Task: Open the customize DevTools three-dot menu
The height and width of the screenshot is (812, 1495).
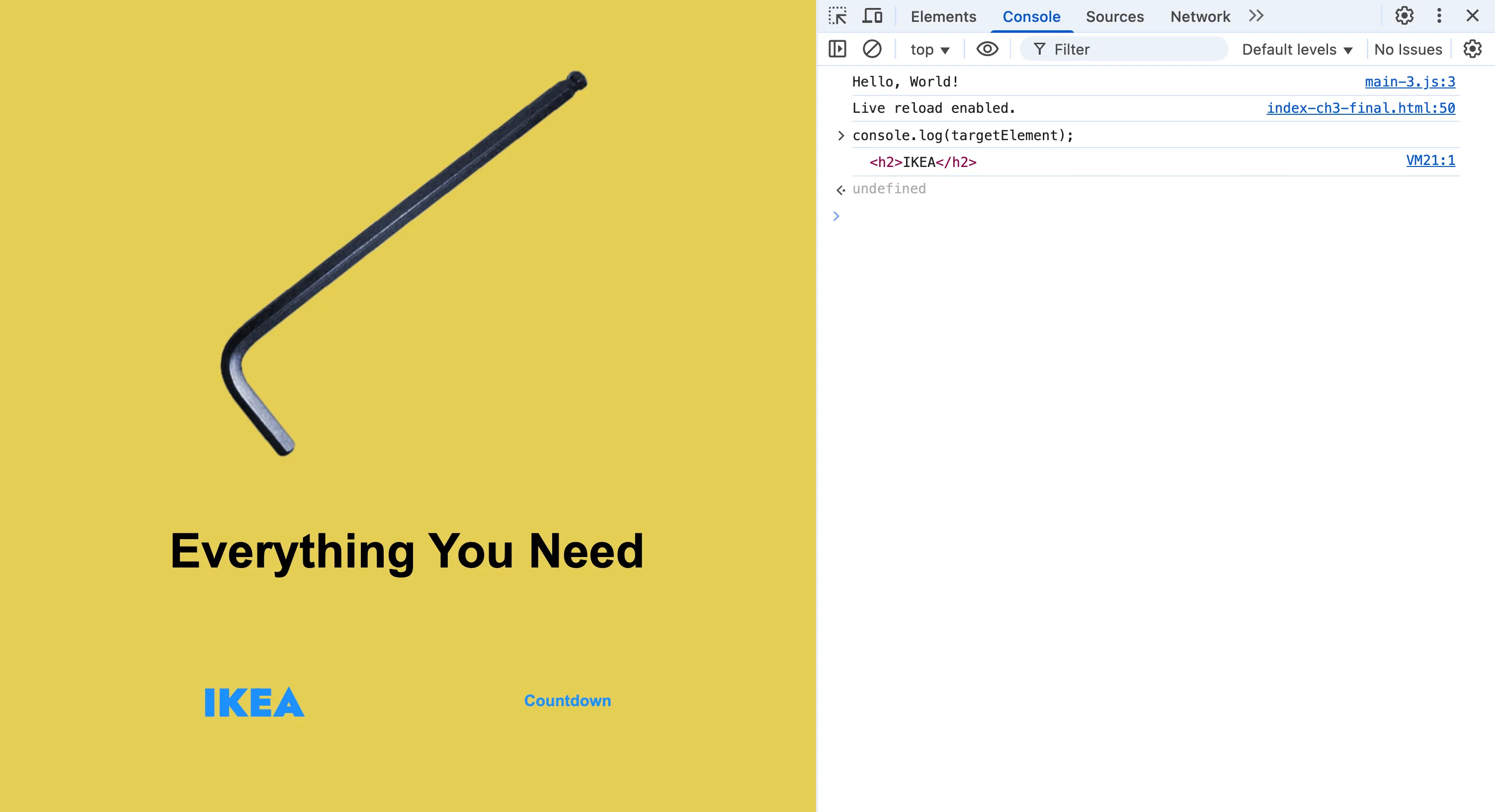Action: (1439, 16)
